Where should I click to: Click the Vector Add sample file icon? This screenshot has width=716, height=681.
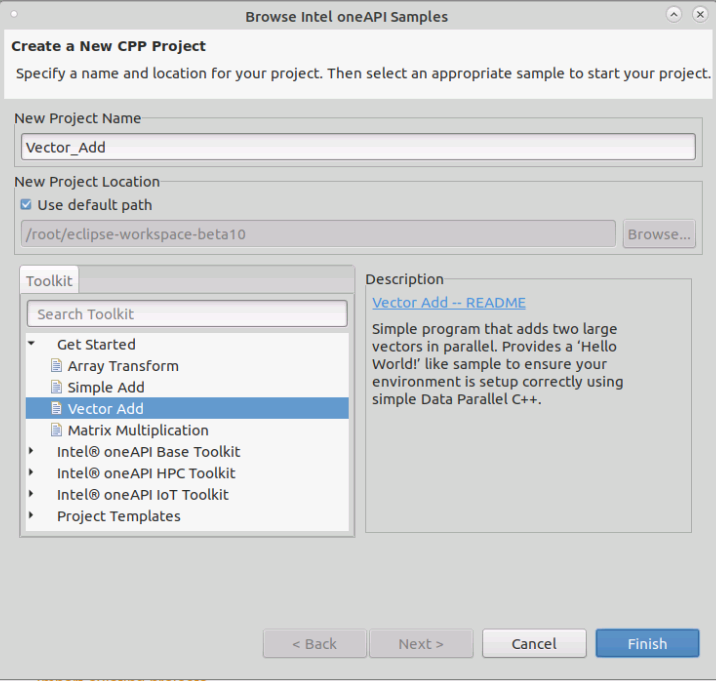(x=56, y=408)
